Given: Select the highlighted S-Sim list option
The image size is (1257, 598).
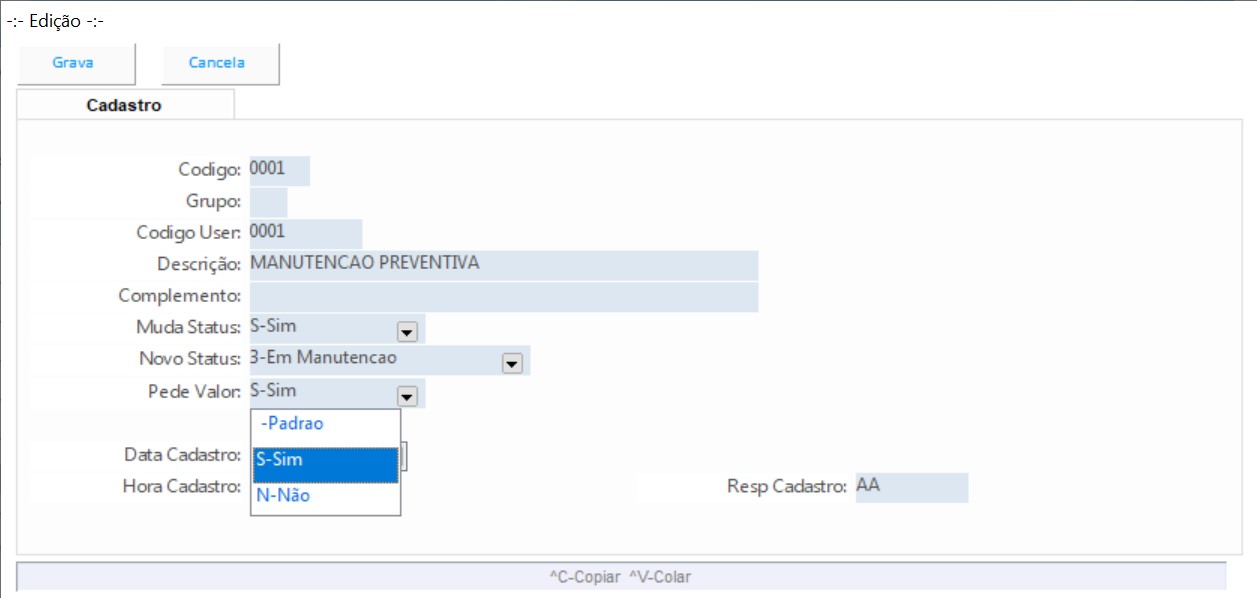Looking at the screenshot, I should [x=325, y=461].
